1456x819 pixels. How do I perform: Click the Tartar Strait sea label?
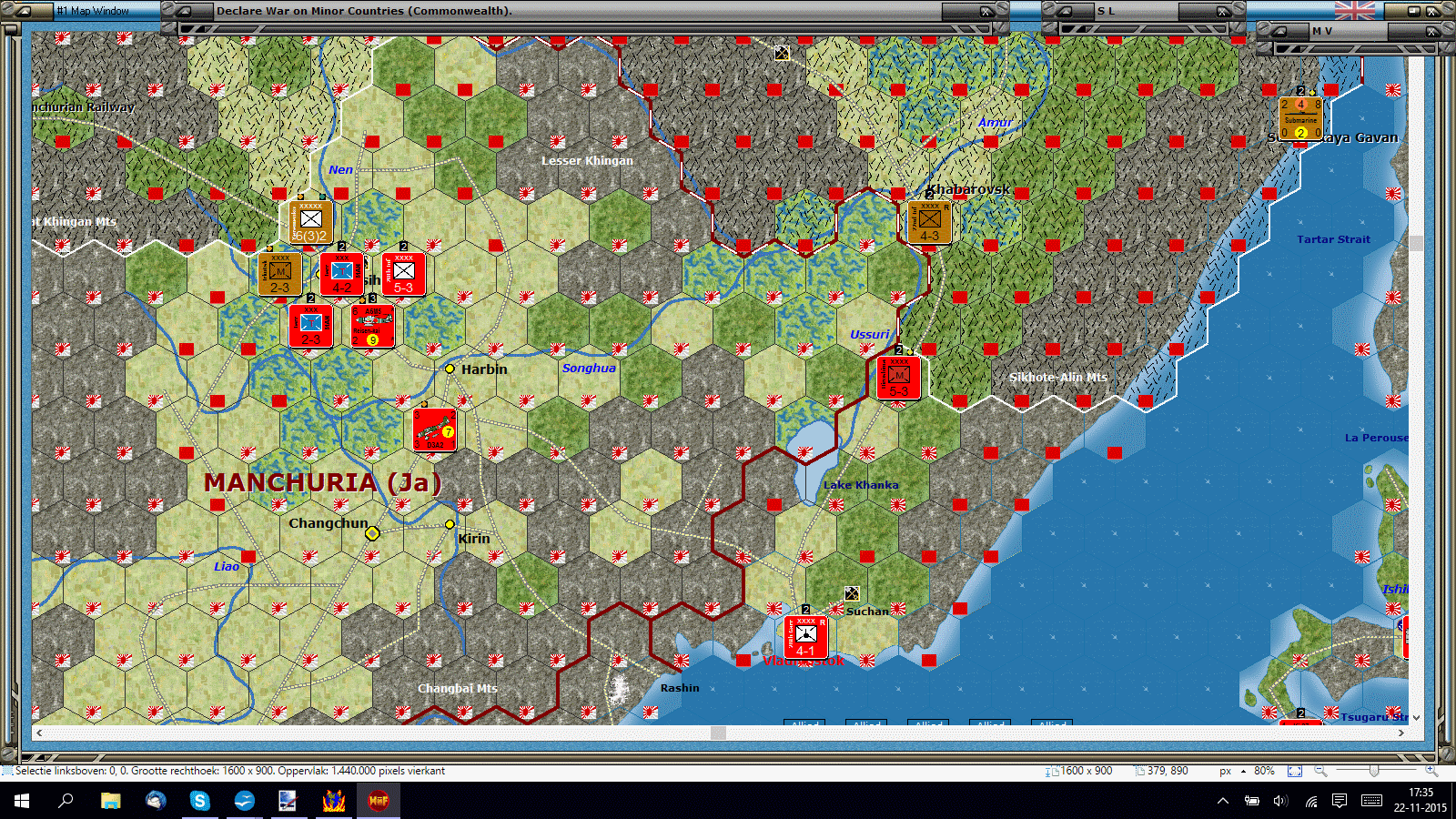pyautogui.click(x=1333, y=239)
